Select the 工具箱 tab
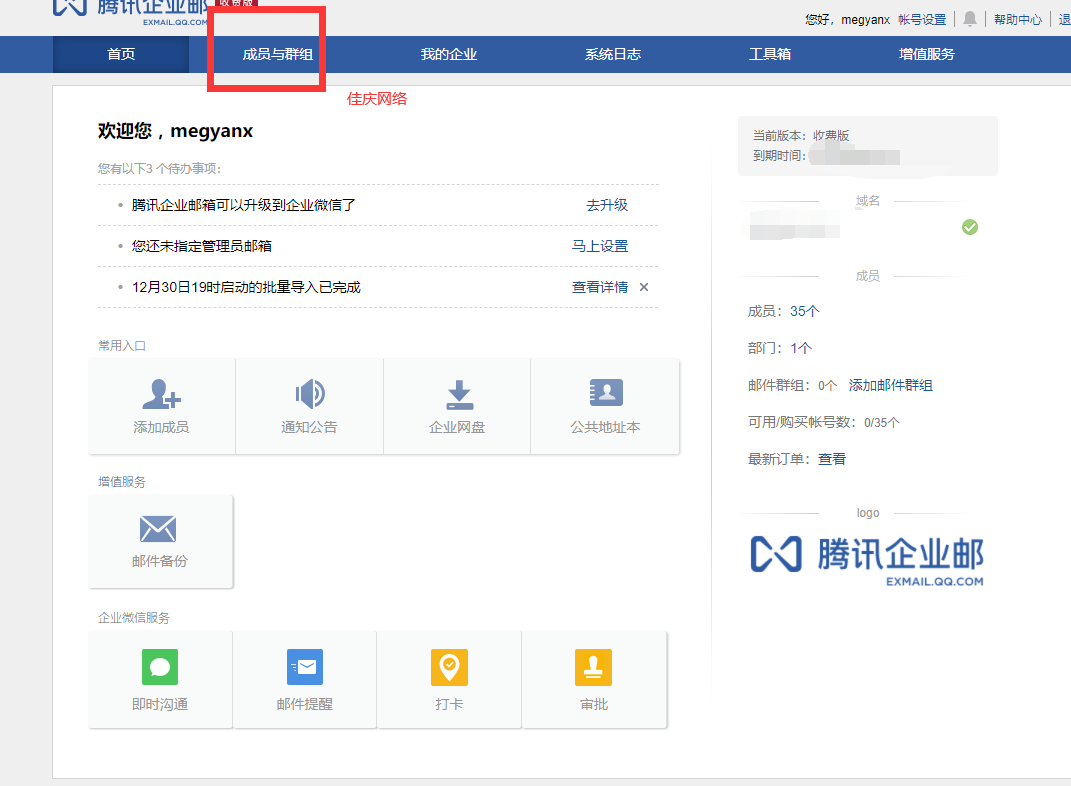1071x786 pixels. (x=770, y=55)
